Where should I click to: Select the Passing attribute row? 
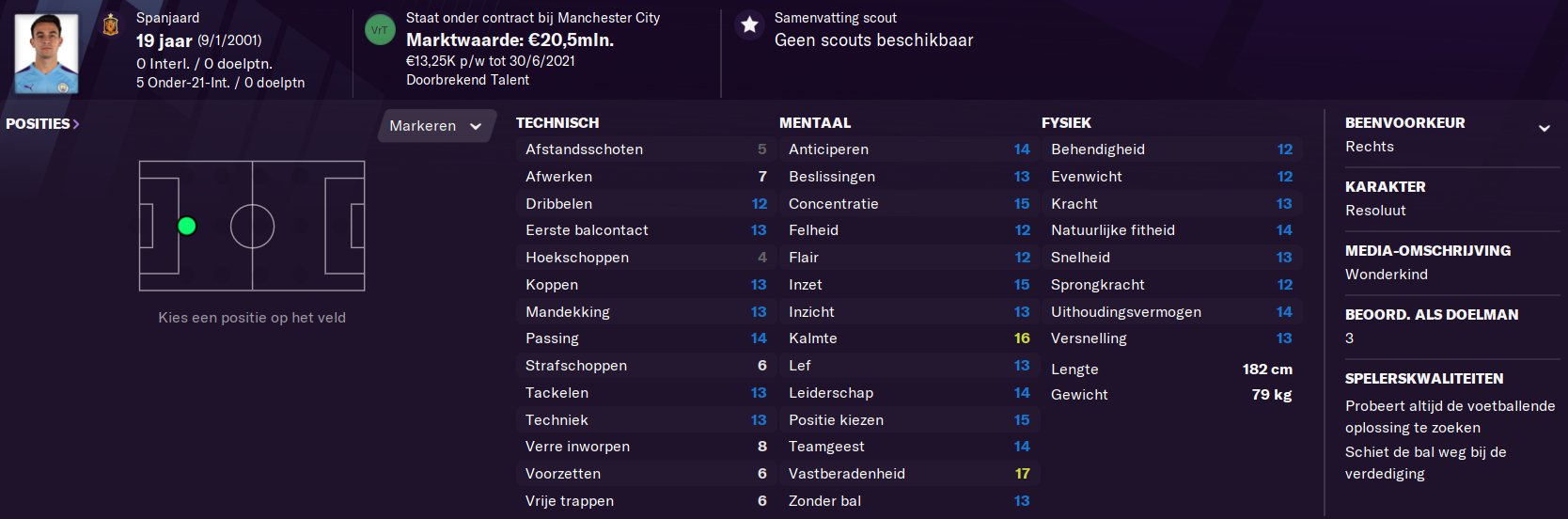point(646,338)
